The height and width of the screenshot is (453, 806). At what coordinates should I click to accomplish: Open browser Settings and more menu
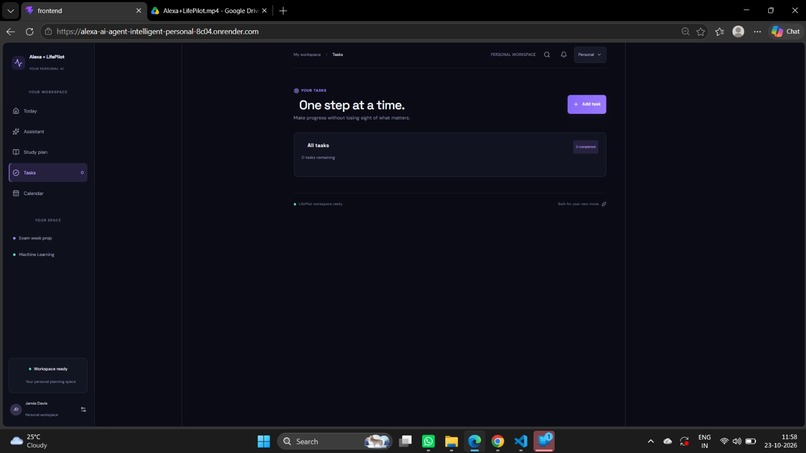tap(757, 31)
